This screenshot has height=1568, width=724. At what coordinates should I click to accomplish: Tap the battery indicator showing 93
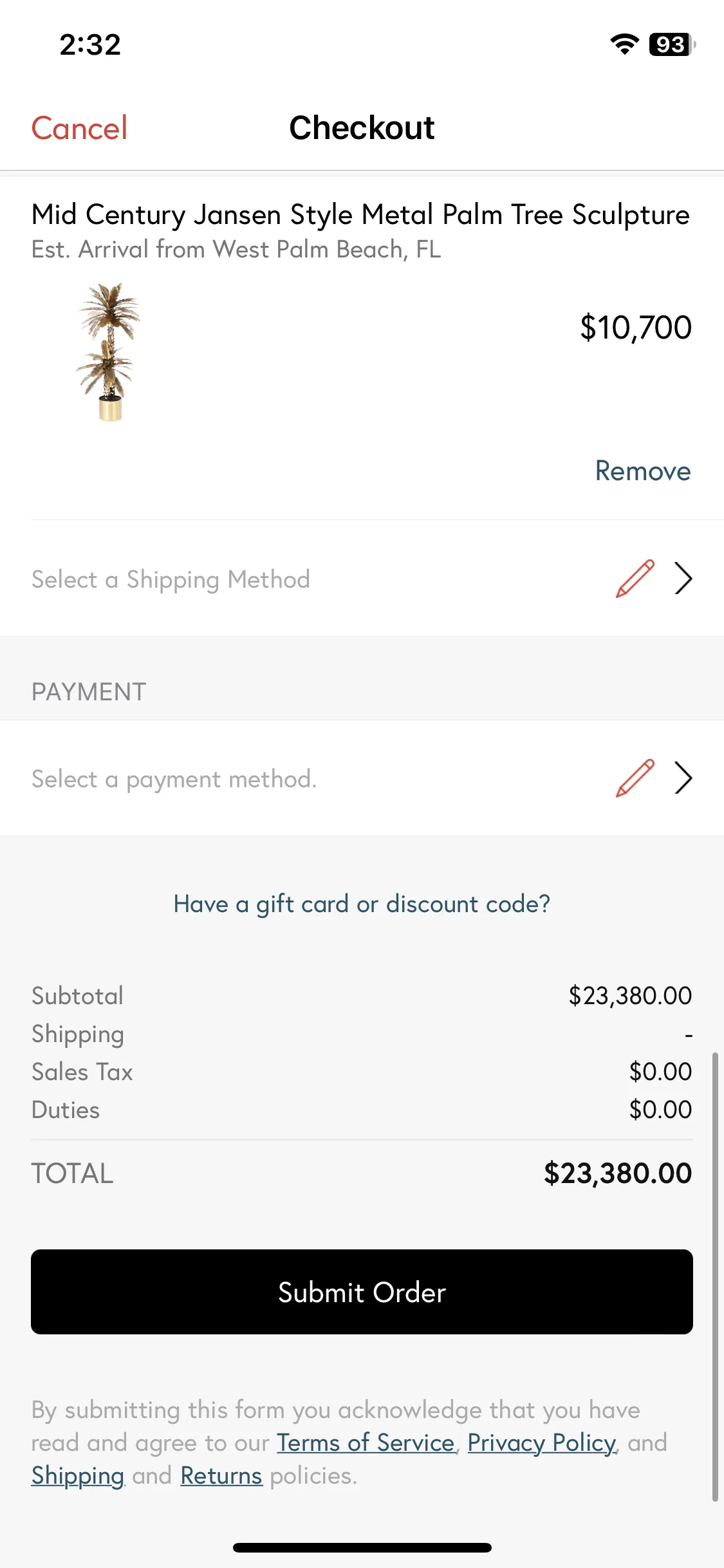(x=673, y=44)
